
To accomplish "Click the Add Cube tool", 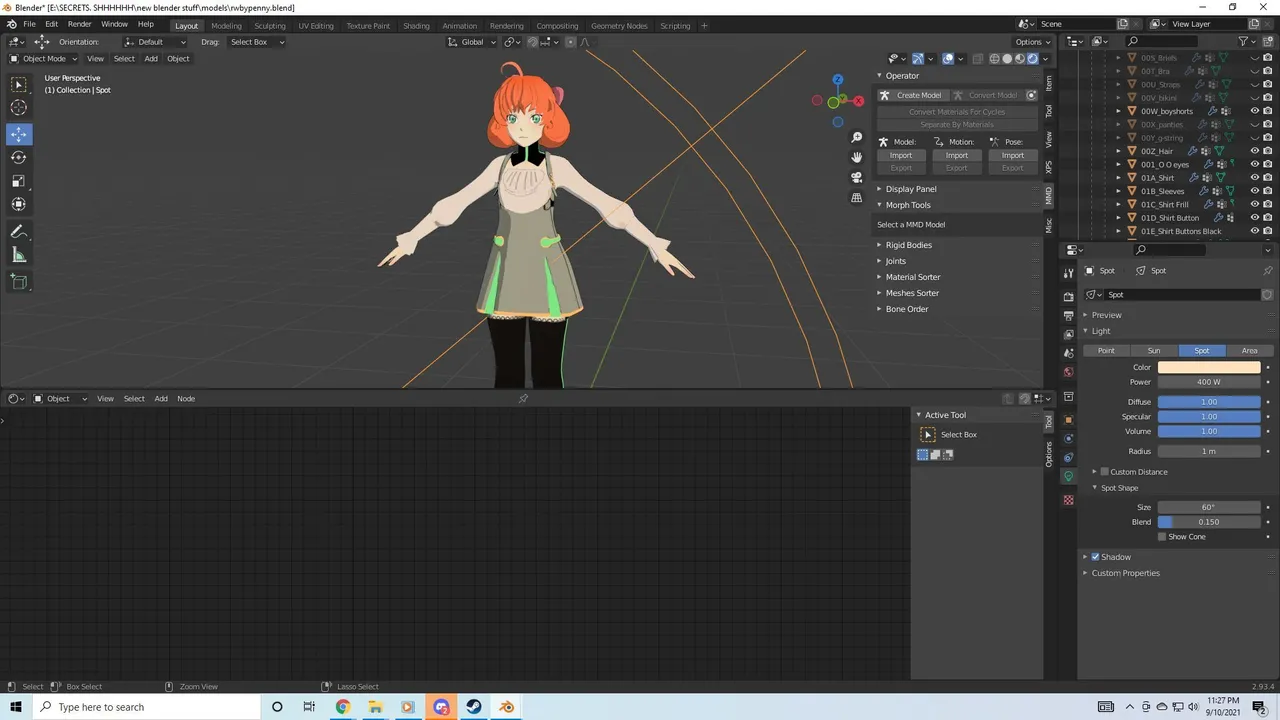I will coord(19,282).
